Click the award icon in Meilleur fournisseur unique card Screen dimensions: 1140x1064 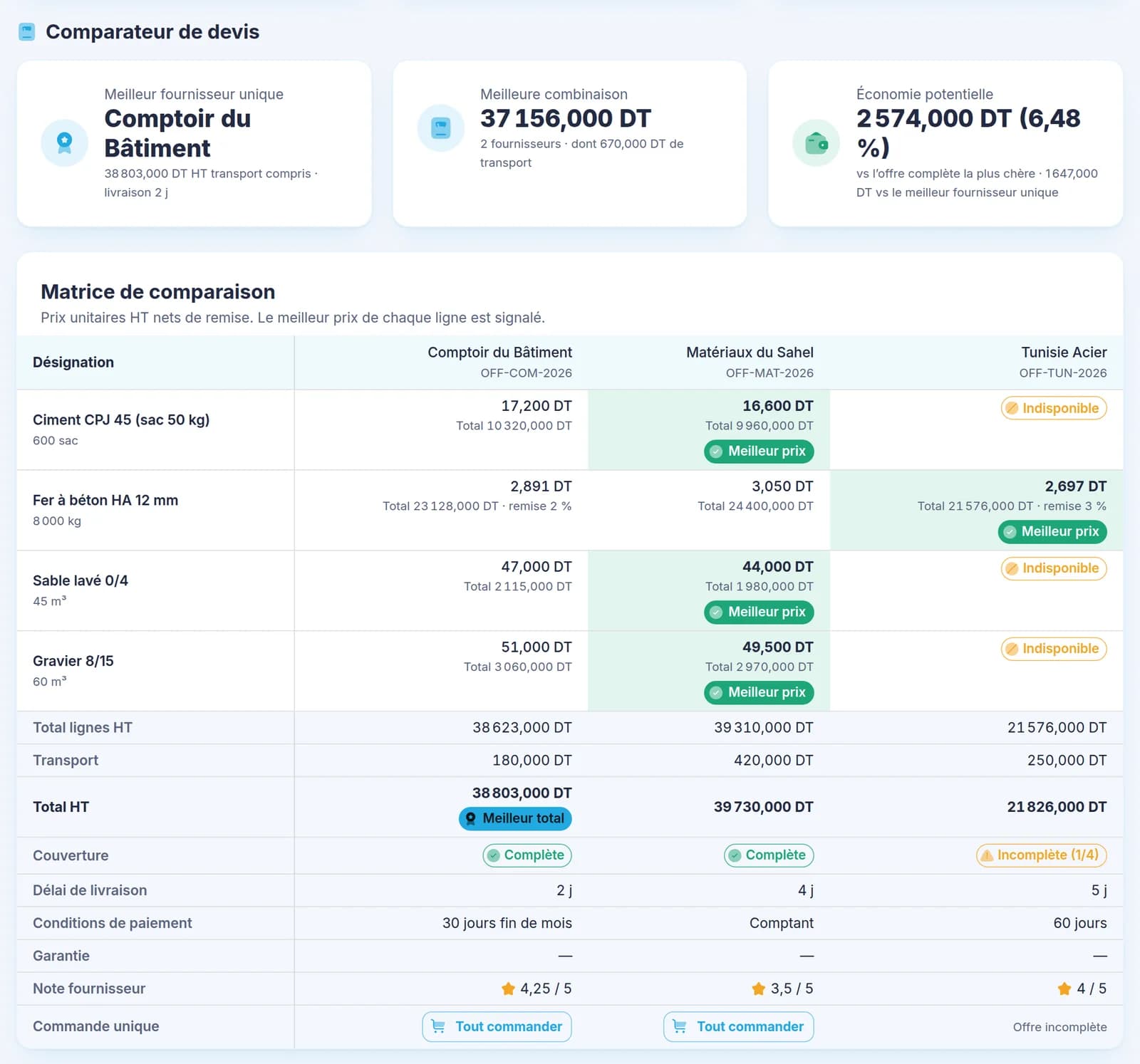64,142
